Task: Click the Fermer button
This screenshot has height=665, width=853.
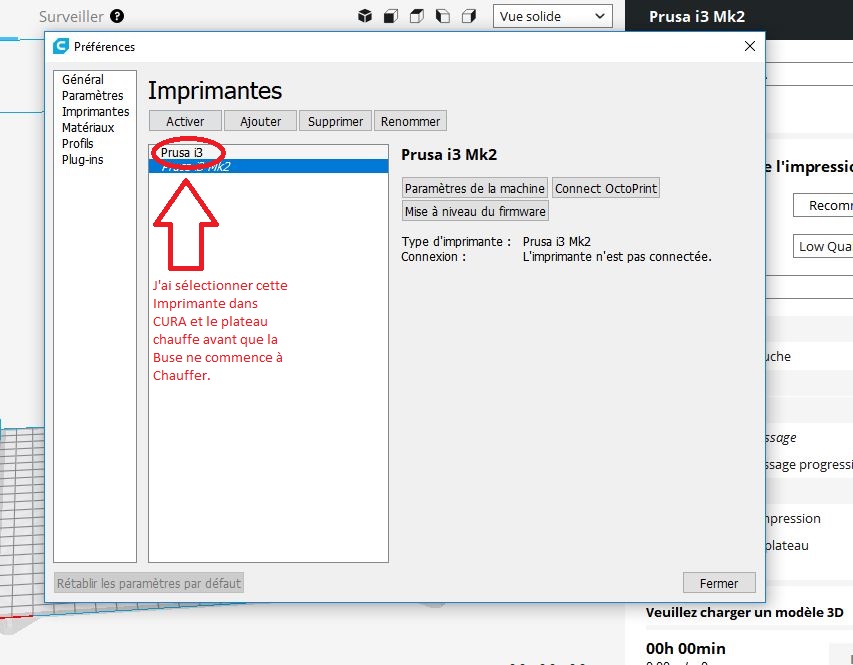Action: (719, 583)
